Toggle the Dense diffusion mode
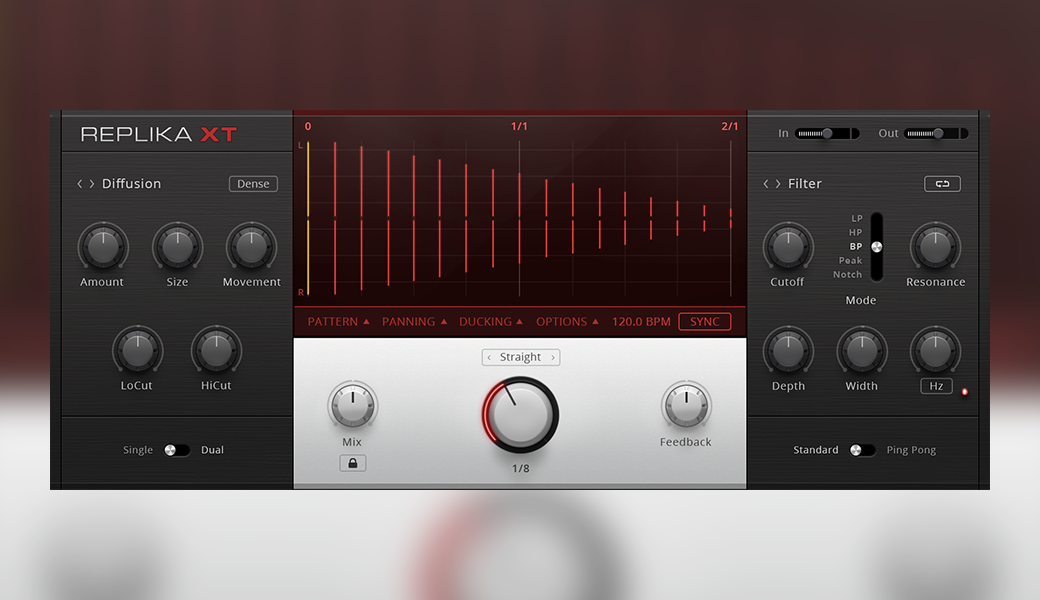The width and height of the screenshot is (1040, 600). pos(253,184)
